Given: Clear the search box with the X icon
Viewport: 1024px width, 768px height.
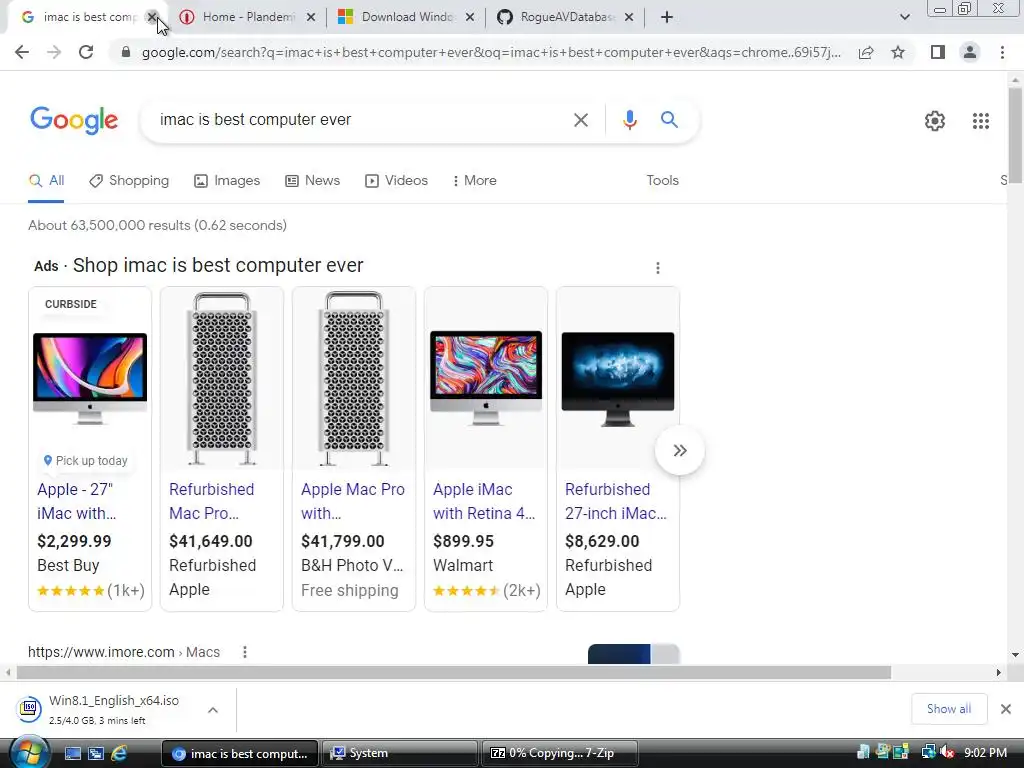Looking at the screenshot, I should (581, 120).
